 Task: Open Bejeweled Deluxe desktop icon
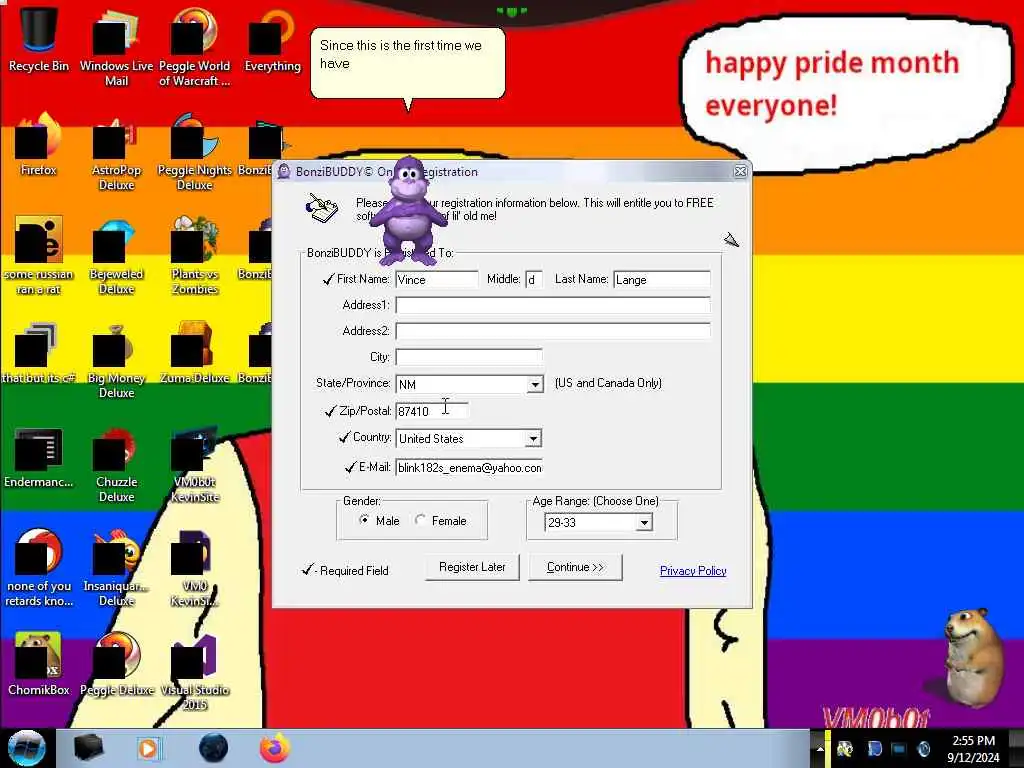click(116, 256)
